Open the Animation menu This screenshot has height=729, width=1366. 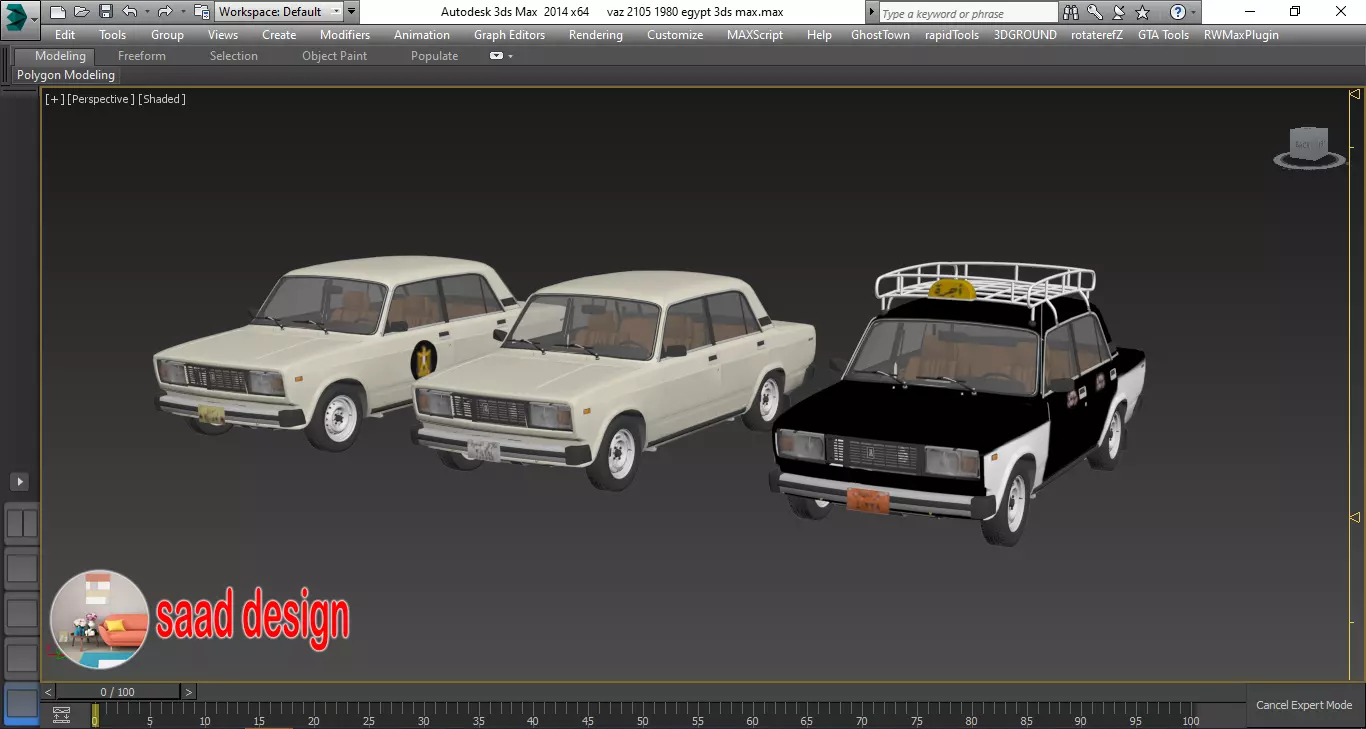422,35
